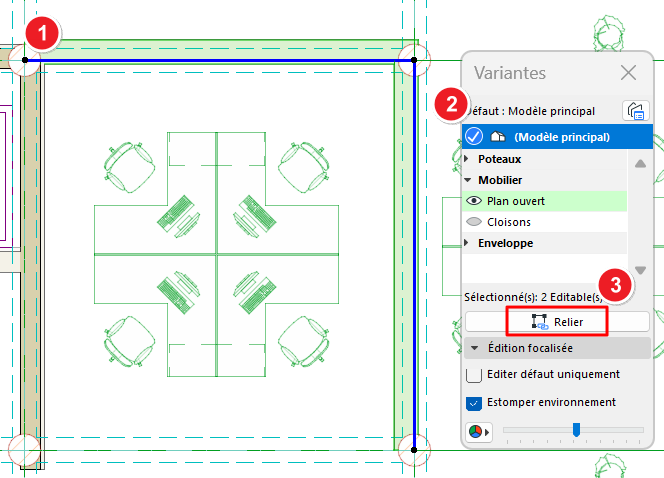Viewport: 664px width, 478px height.
Task: Click the Sélectionné(s): 2 Editable(s) status text
Action: [534, 297]
